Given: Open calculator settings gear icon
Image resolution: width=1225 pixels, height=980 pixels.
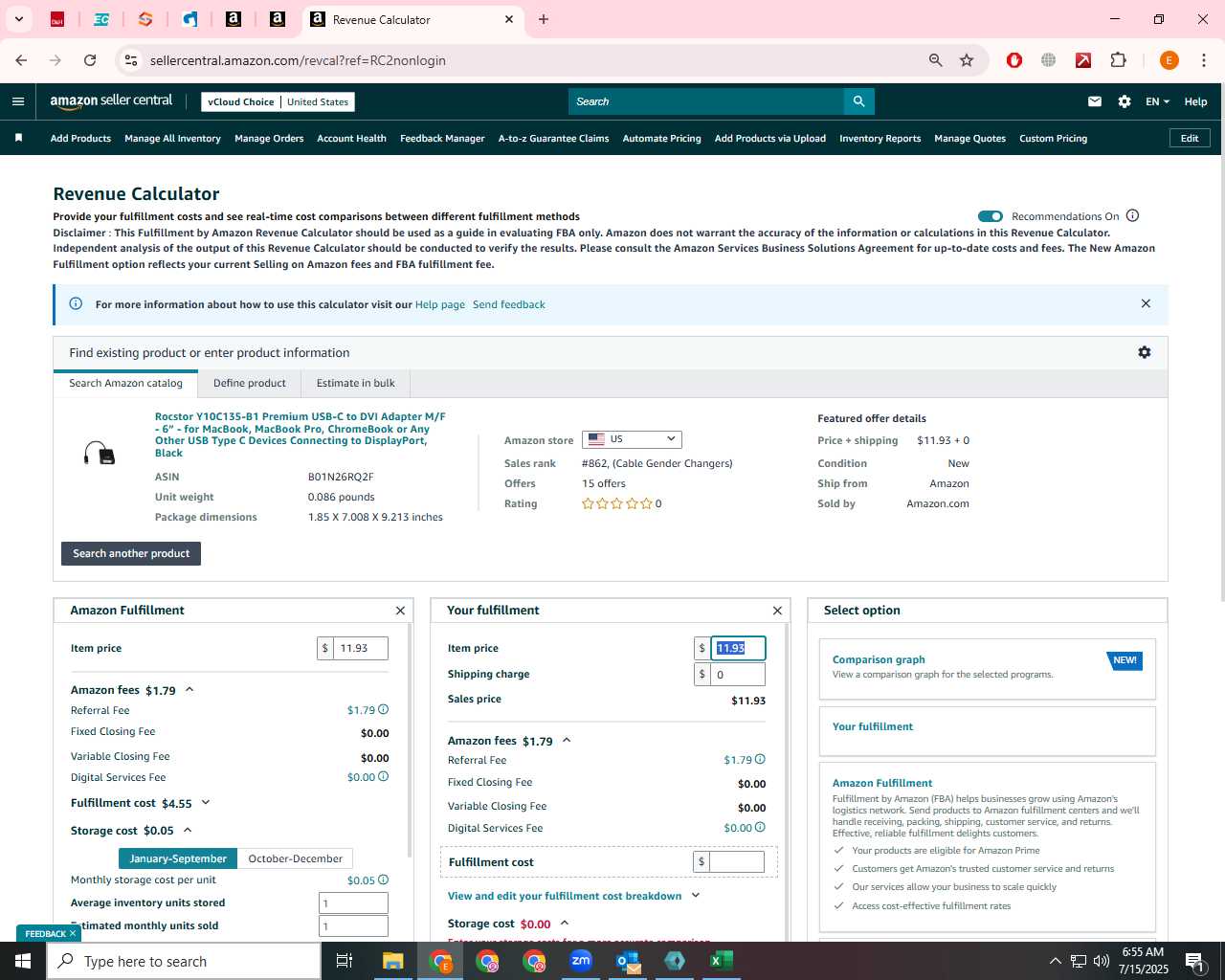Looking at the screenshot, I should 1144,352.
